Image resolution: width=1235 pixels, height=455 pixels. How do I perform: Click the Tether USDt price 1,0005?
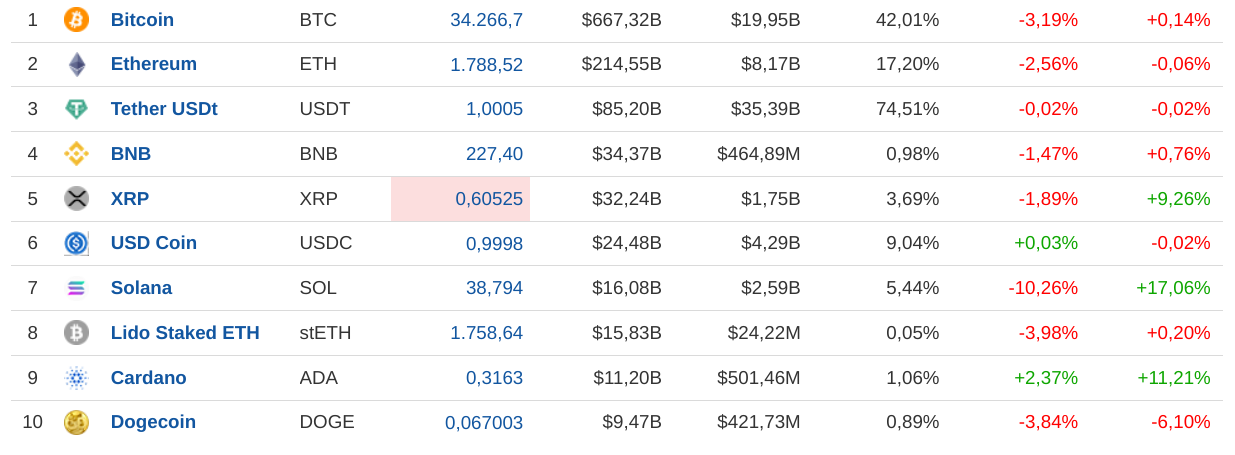[x=494, y=109]
